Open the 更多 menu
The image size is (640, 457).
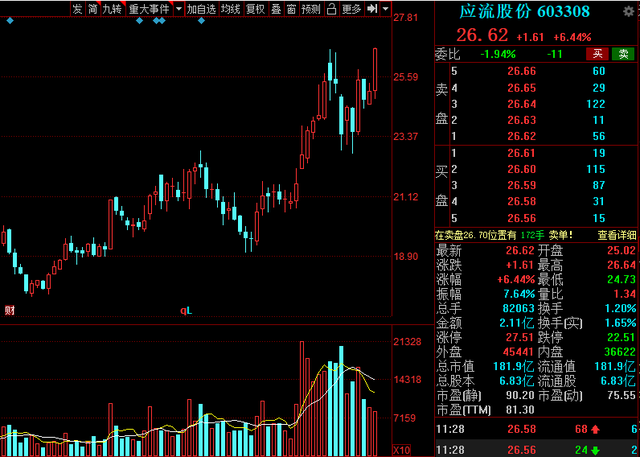(351, 9)
